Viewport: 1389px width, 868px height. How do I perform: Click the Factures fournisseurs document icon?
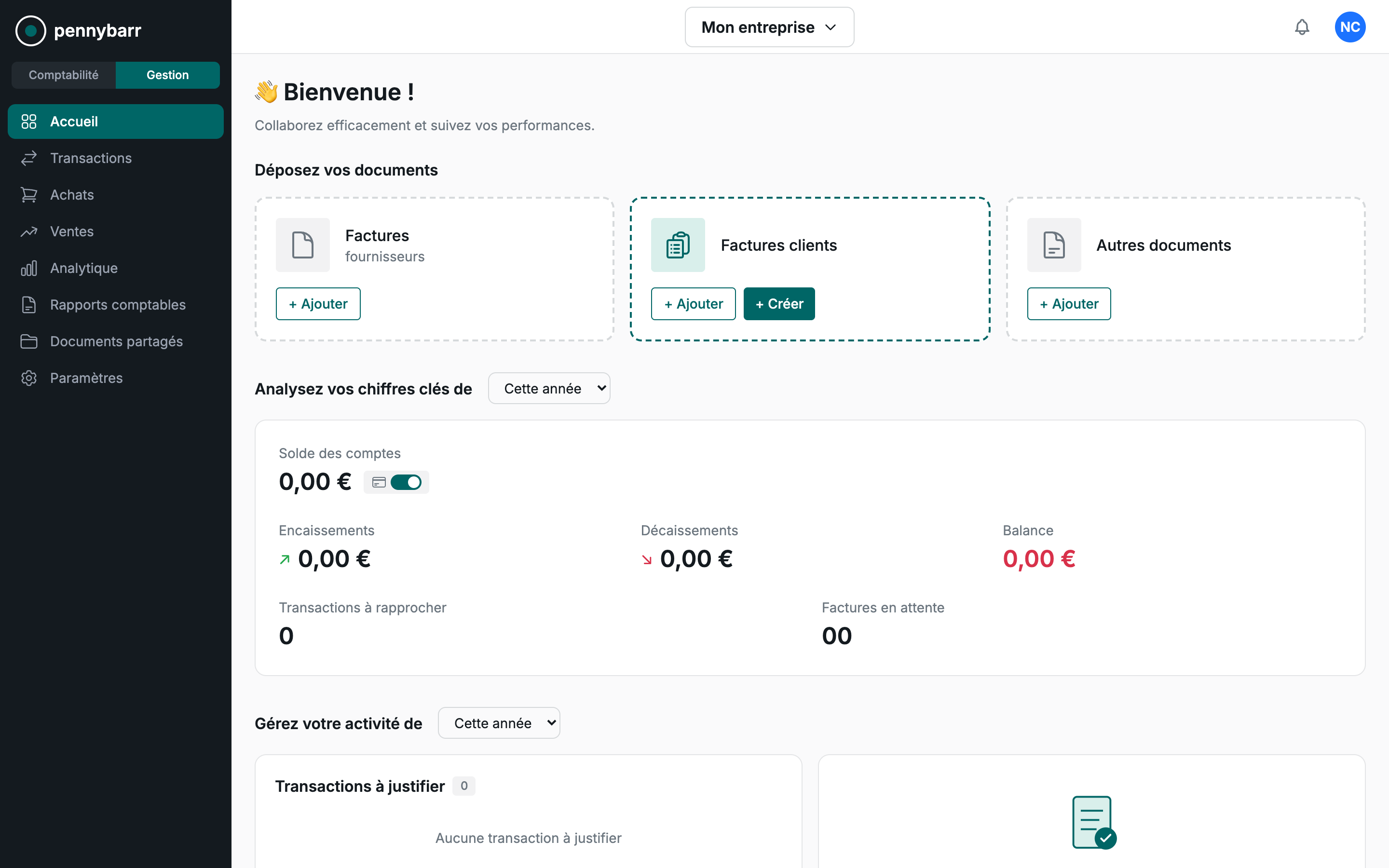click(302, 244)
